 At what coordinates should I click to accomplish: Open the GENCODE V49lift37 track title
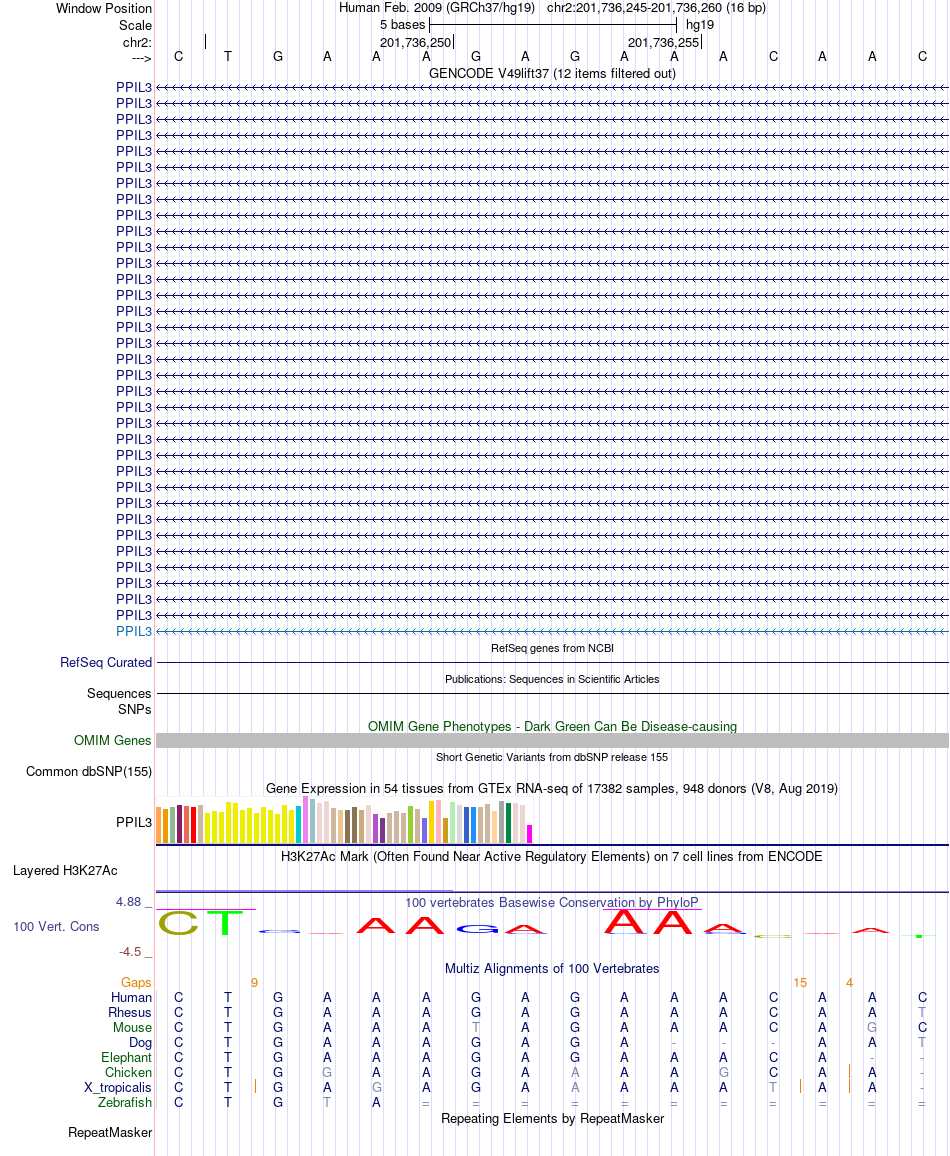point(552,74)
